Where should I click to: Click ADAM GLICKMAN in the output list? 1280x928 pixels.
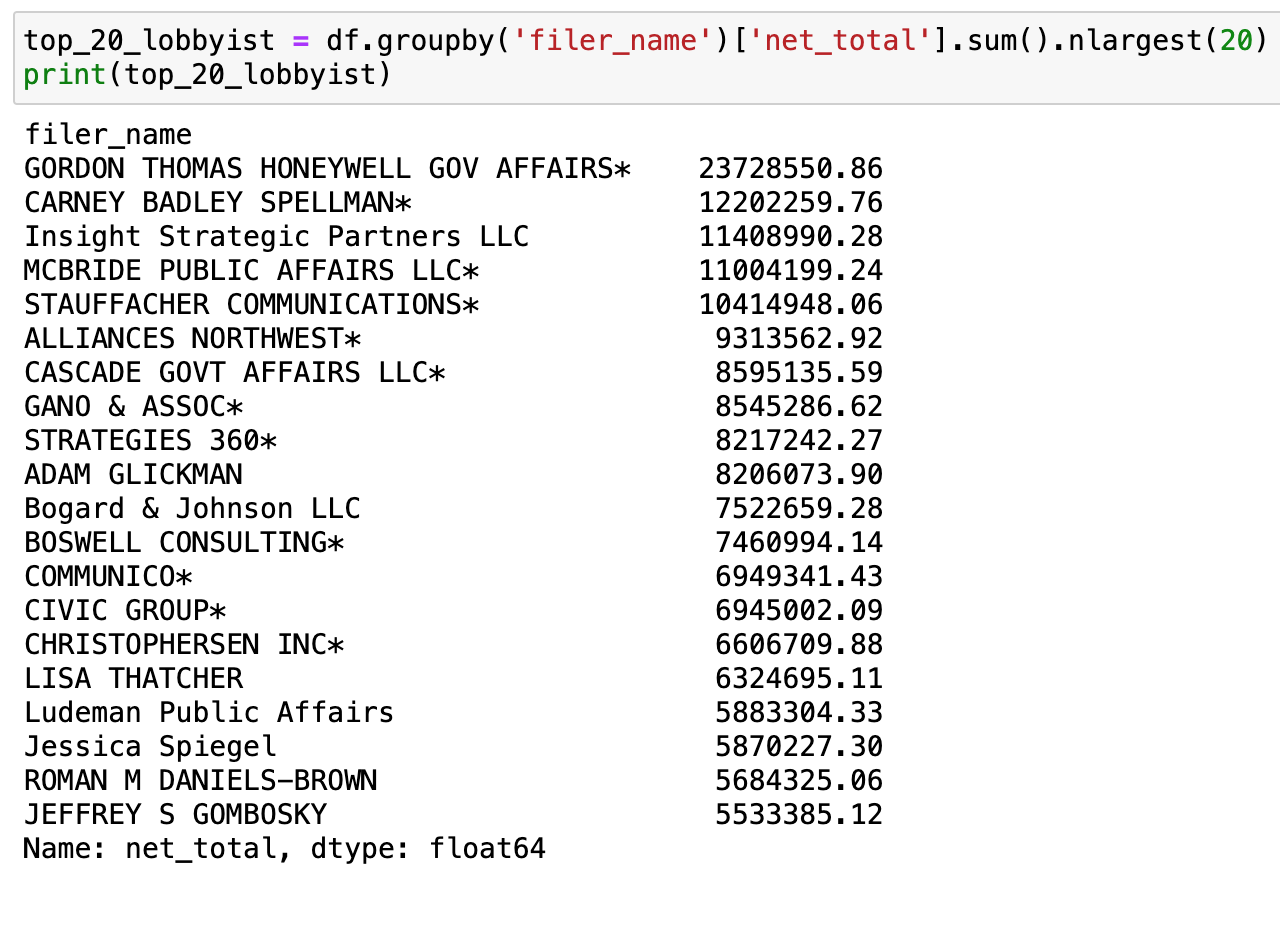click(133, 475)
